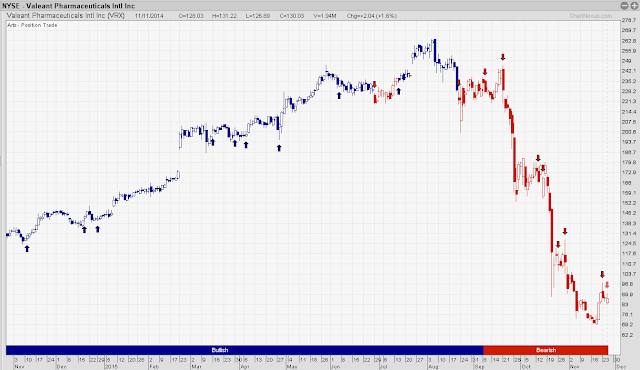Image resolution: width=640 pixels, height=370 pixels.
Task: Click the volume V=1.94M value
Action: tap(324, 16)
